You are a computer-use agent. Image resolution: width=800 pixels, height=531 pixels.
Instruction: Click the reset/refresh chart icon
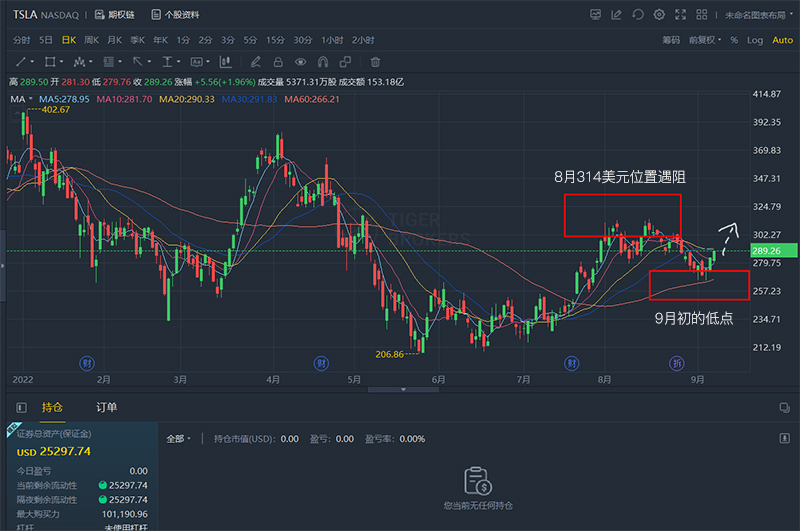pyautogui.click(x=638, y=15)
